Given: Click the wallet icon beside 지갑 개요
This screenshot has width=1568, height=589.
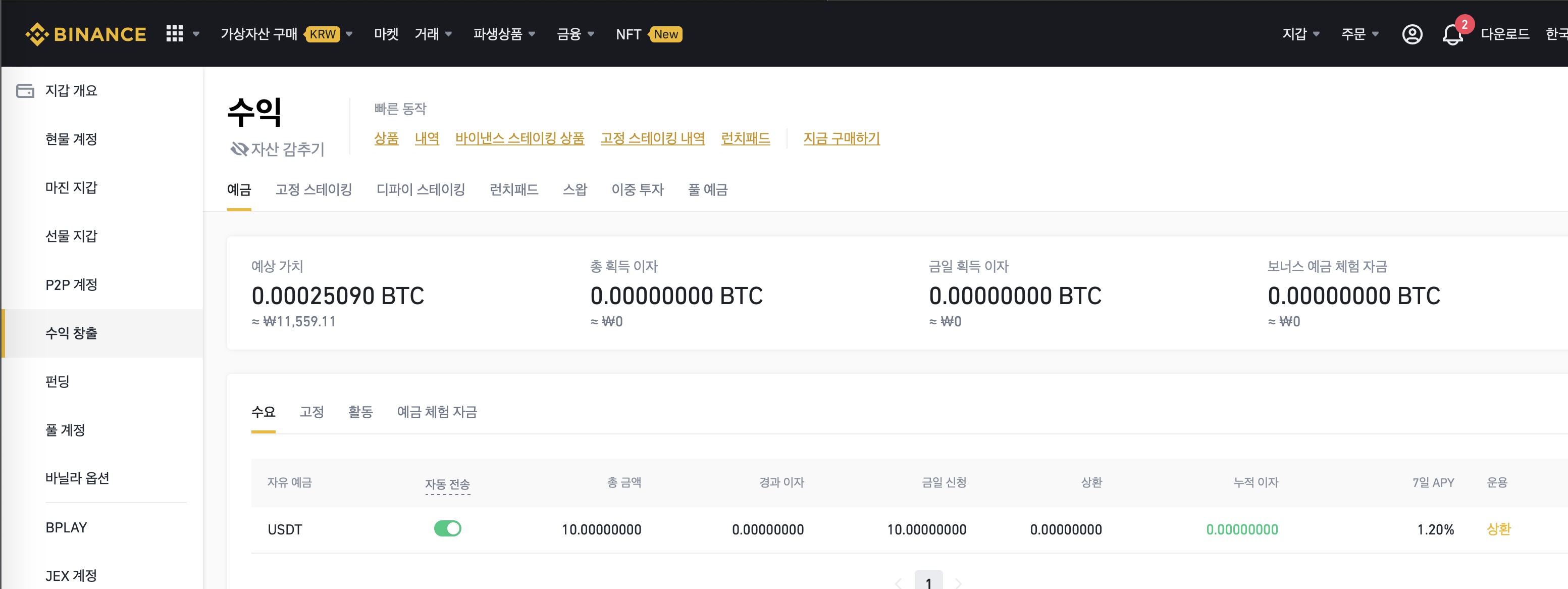Looking at the screenshot, I should (25, 91).
